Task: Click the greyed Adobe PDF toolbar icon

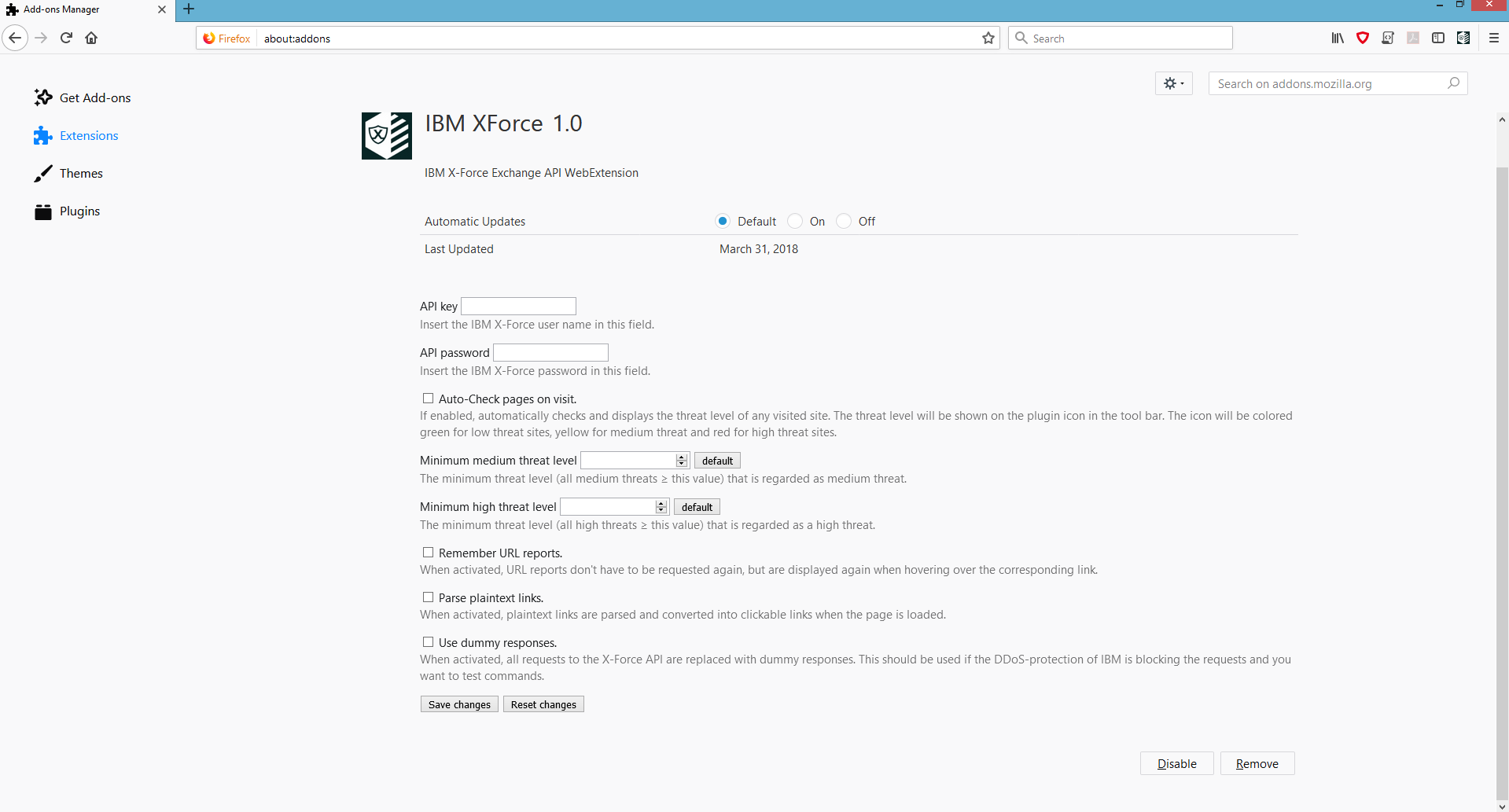Action: (x=1413, y=38)
